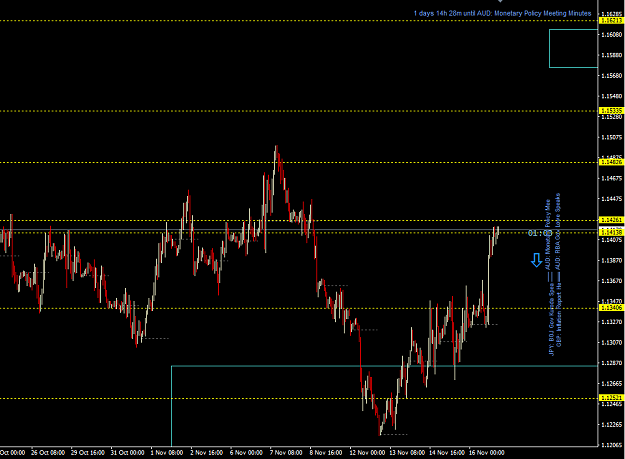Click the 1.14675 price scale value
Screen dimensions: 625x459
click(x=612, y=178)
